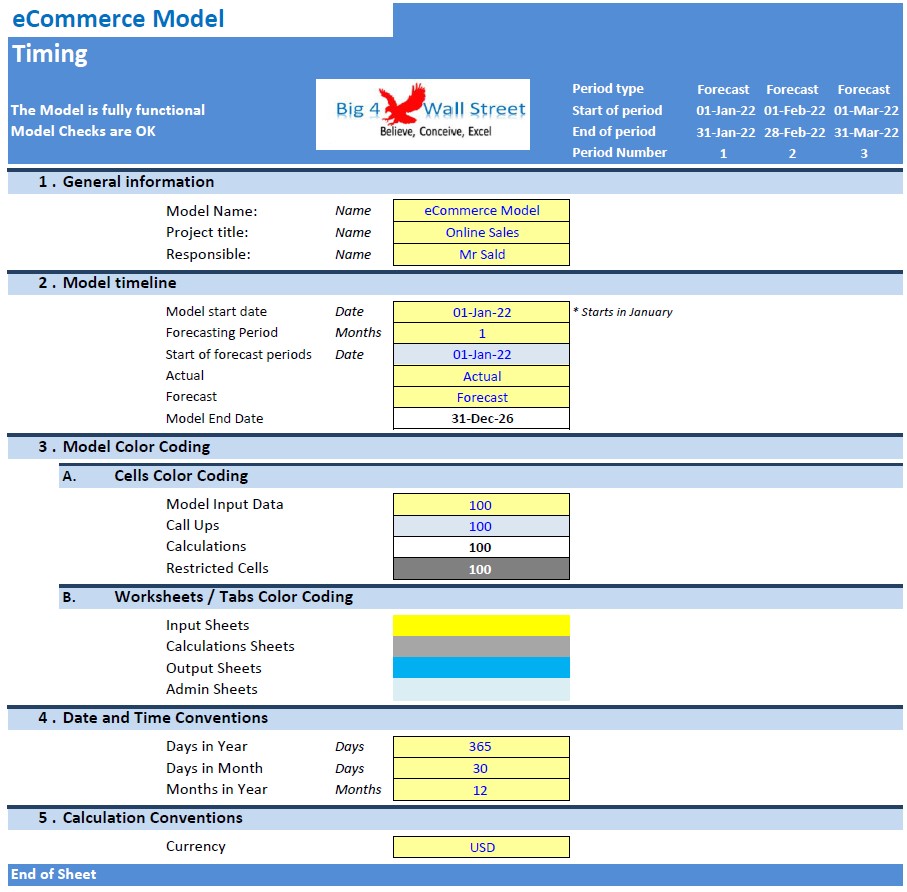Screen dimensions: 907x892
Task: Click the 01-Feb-22 start of period cell
Action: [x=794, y=110]
